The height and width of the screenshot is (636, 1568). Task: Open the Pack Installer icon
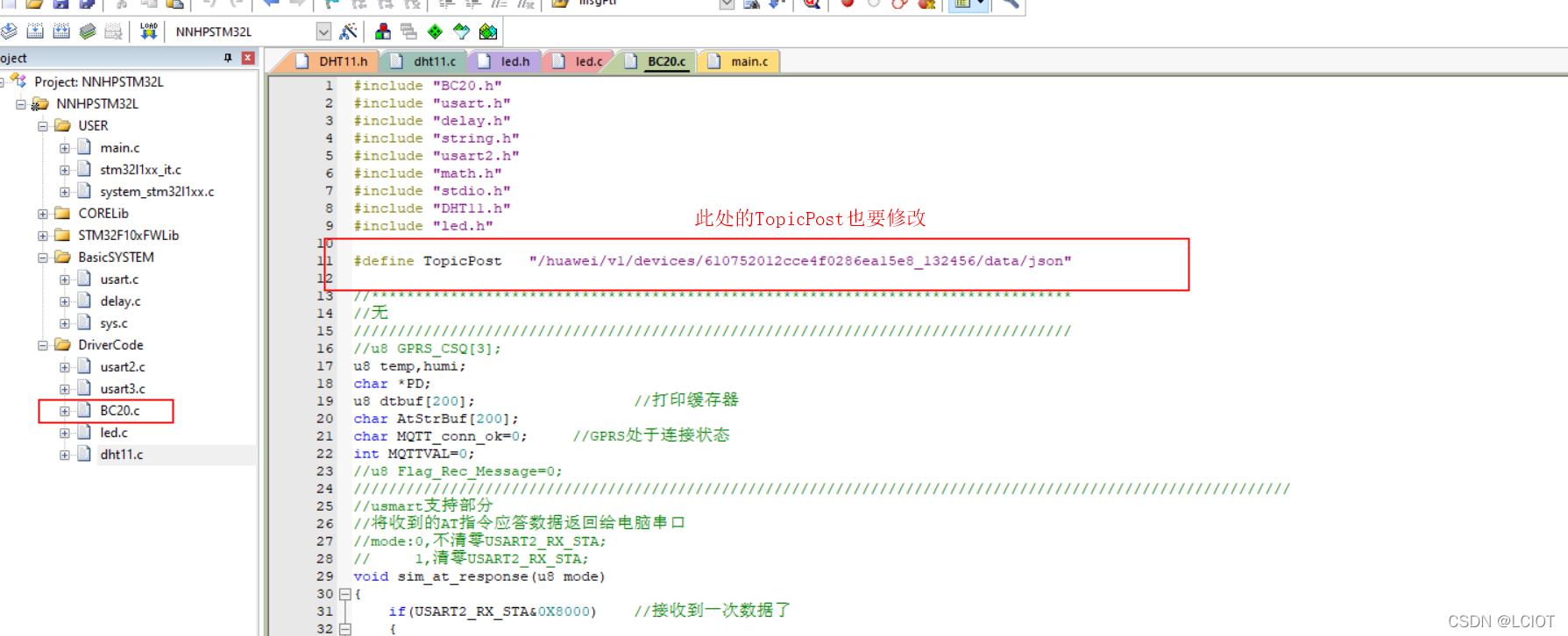click(x=488, y=32)
